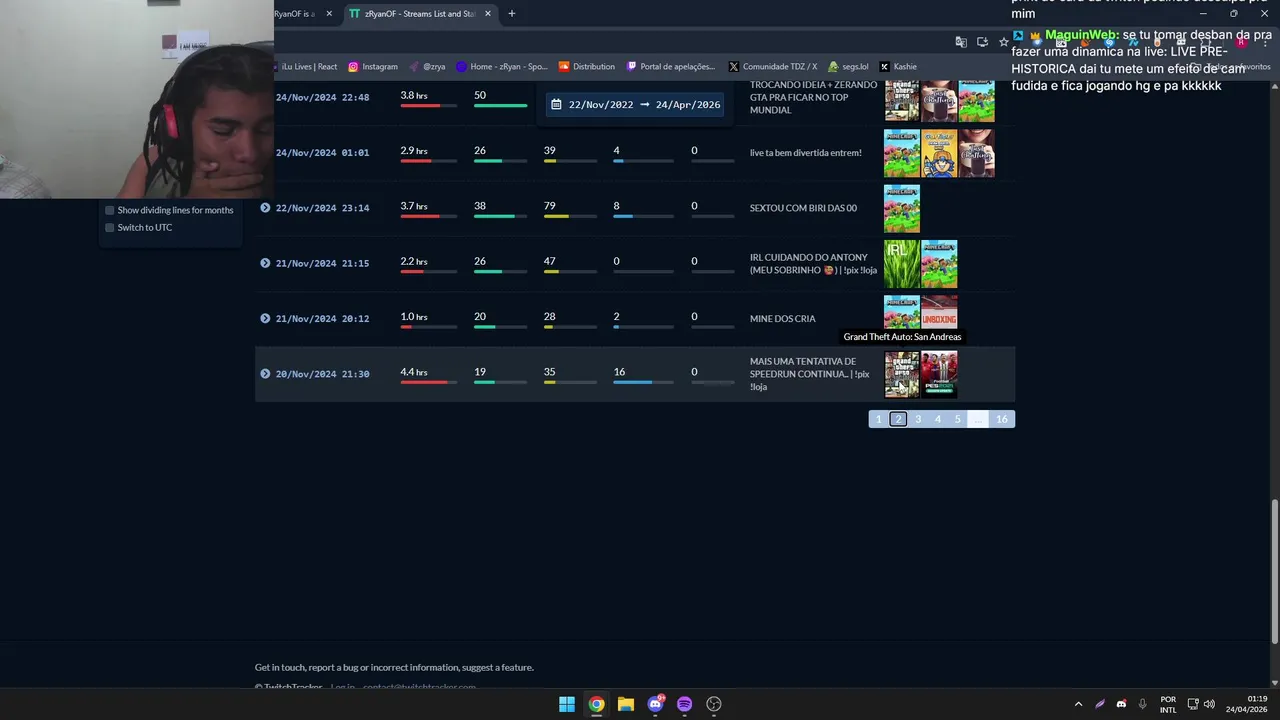Viewport: 1280px width, 720px height.
Task: Click Minecraft cover in SEXTOU COM BIRI row
Action: coord(901,208)
